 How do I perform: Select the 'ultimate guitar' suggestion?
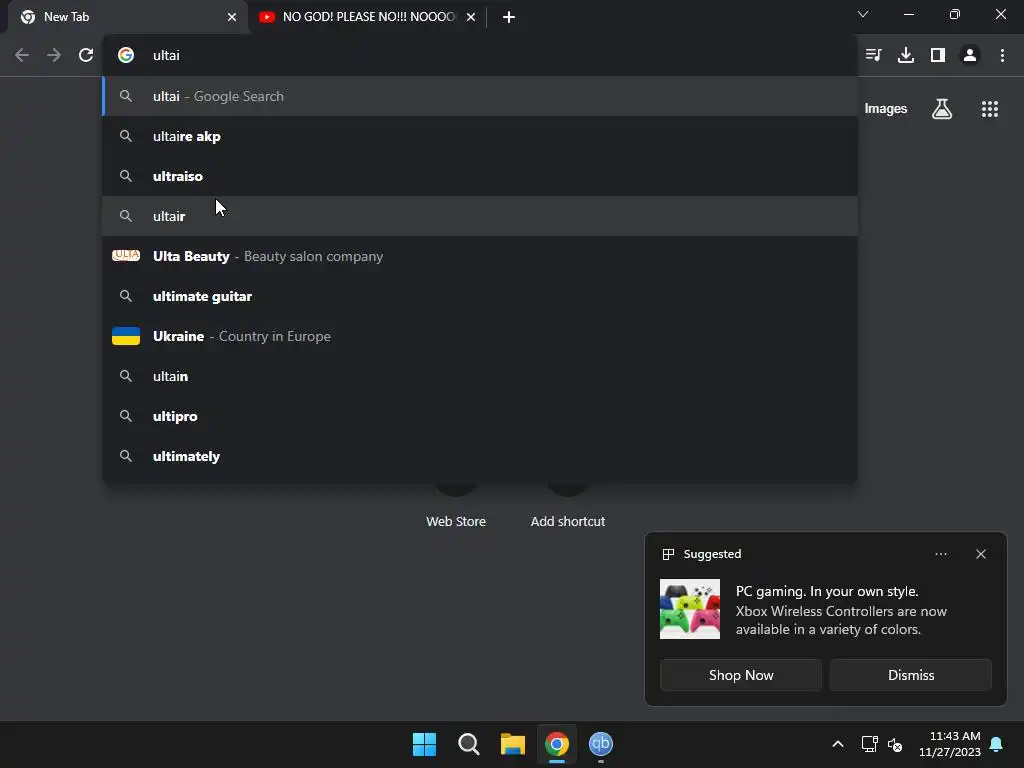tap(480, 296)
